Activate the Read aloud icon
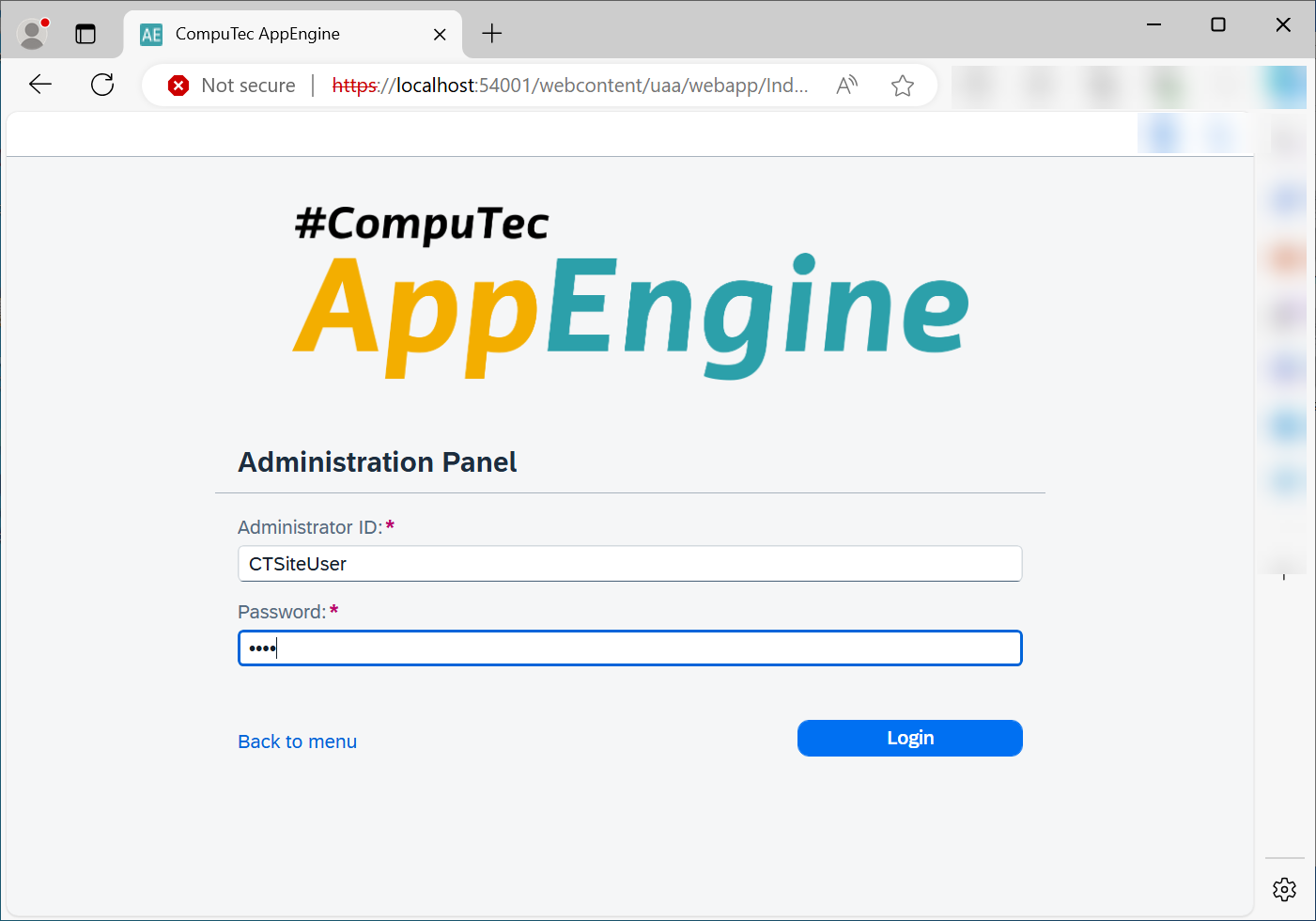Viewport: 1316px width, 921px height. click(847, 86)
